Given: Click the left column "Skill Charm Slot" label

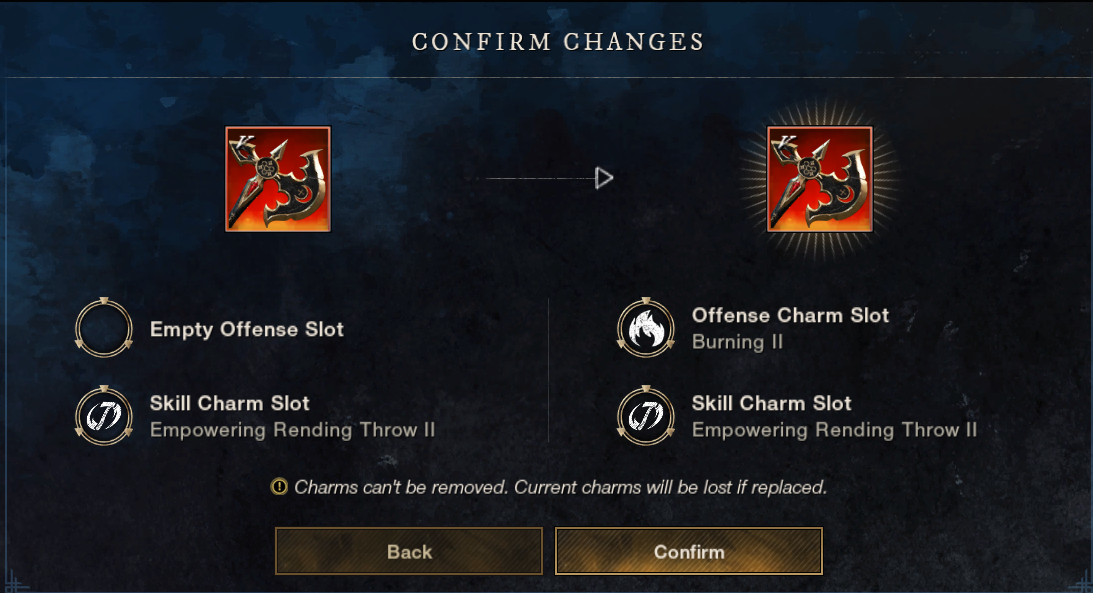Looking at the screenshot, I should coord(230,403).
